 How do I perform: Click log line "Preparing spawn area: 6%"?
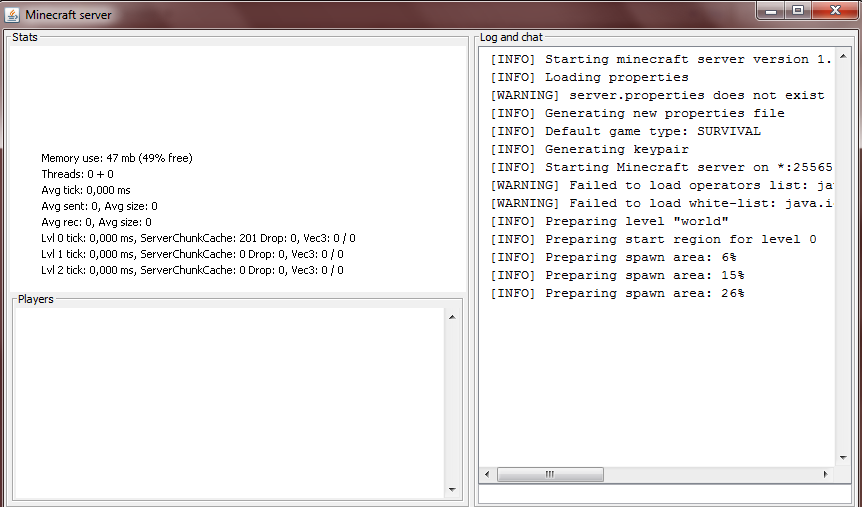click(x=614, y=258)
